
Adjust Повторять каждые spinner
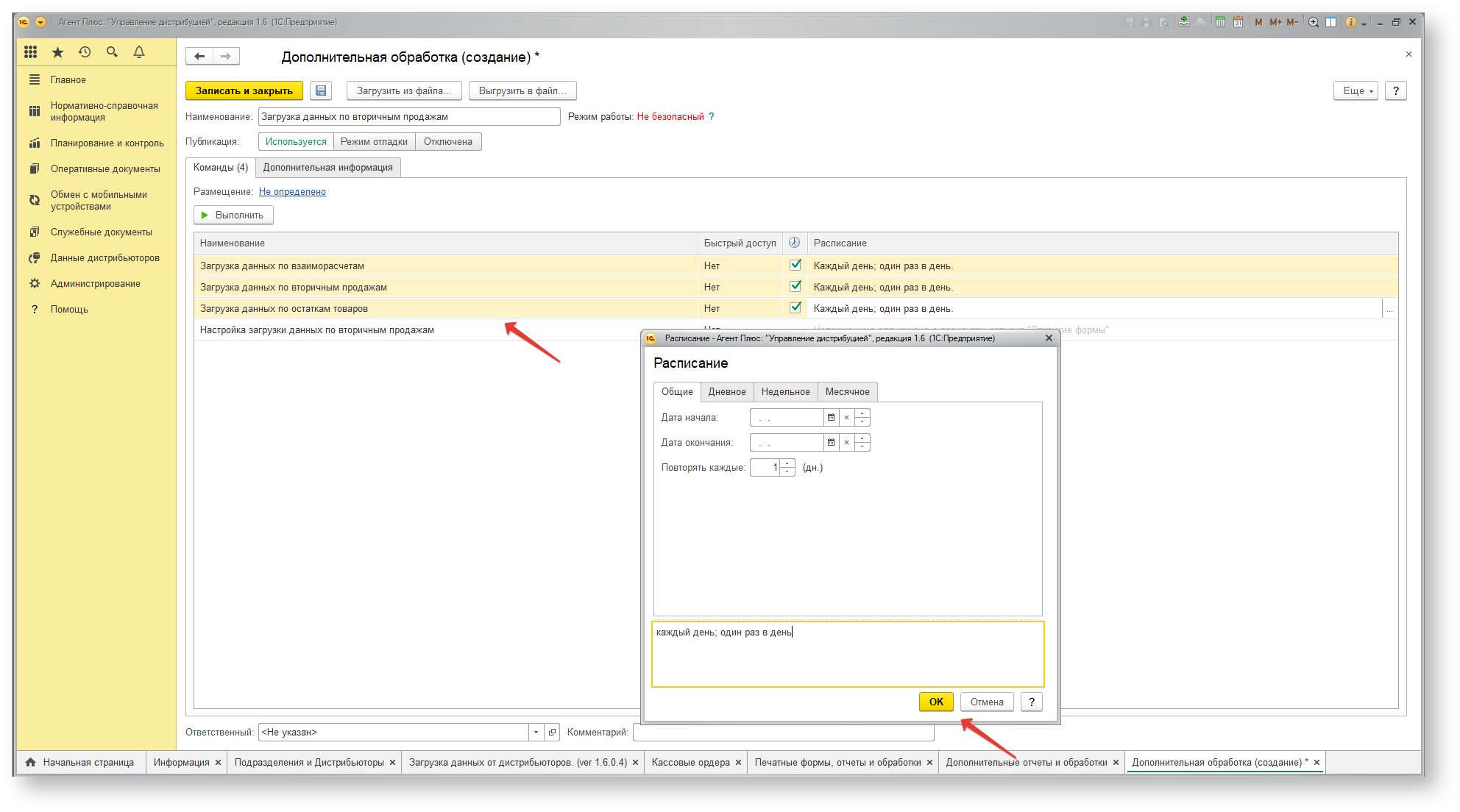[x=787, y=468]
